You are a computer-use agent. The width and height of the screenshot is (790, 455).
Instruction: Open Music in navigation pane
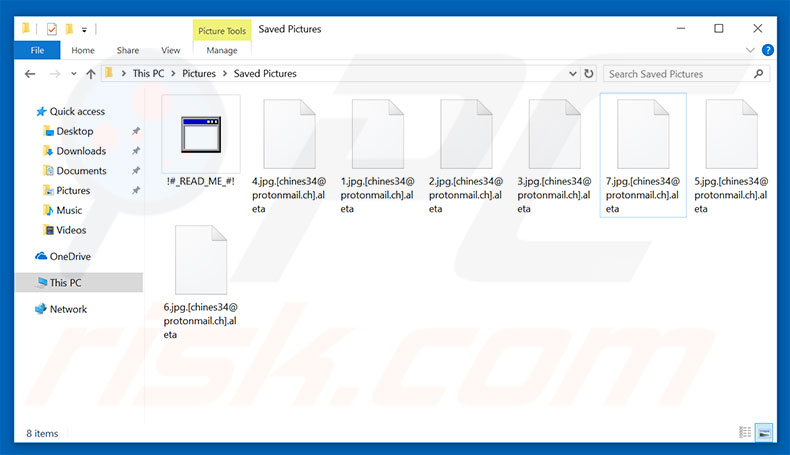(x=69, y=210)
